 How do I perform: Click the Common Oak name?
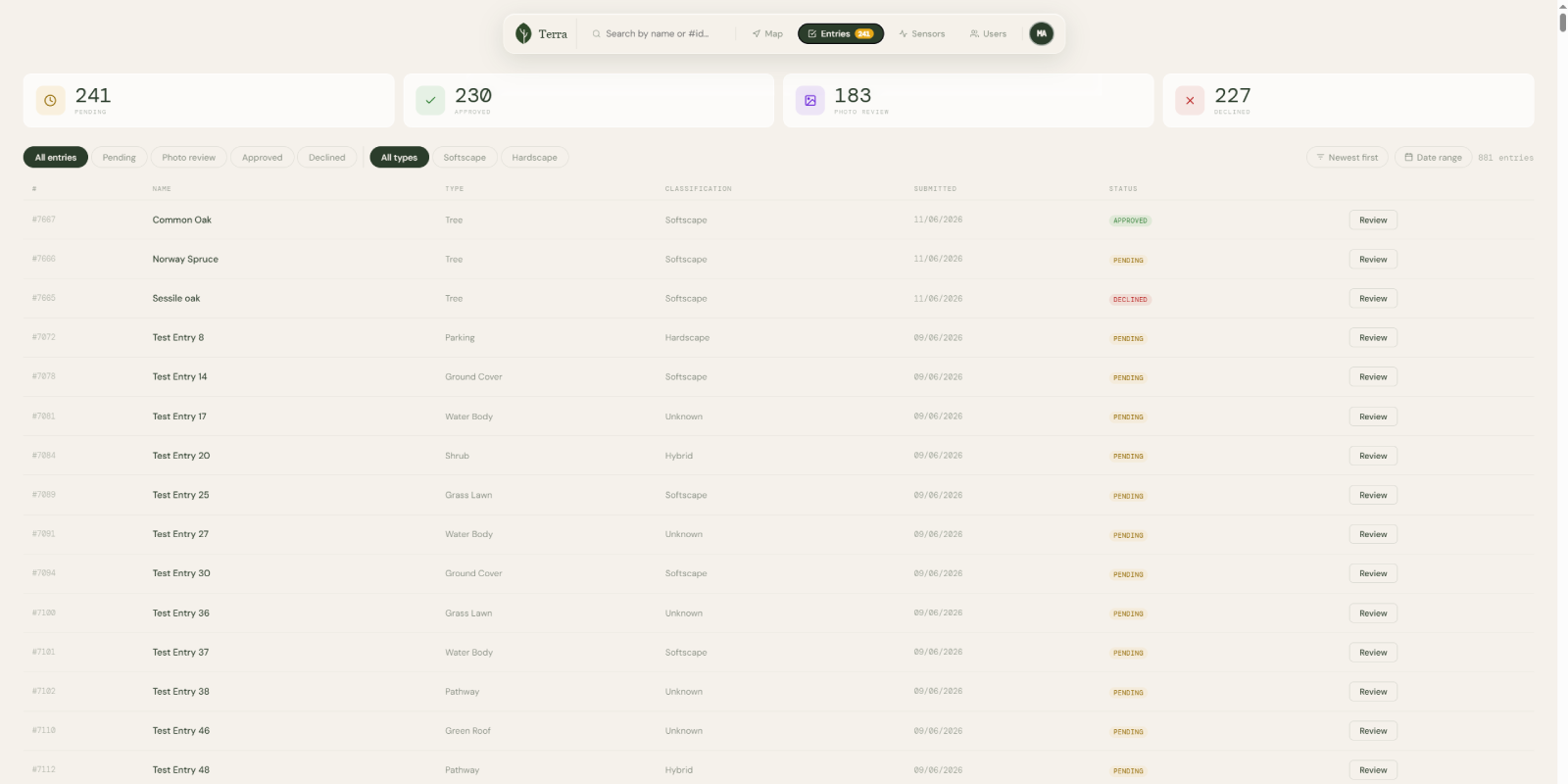182,220
